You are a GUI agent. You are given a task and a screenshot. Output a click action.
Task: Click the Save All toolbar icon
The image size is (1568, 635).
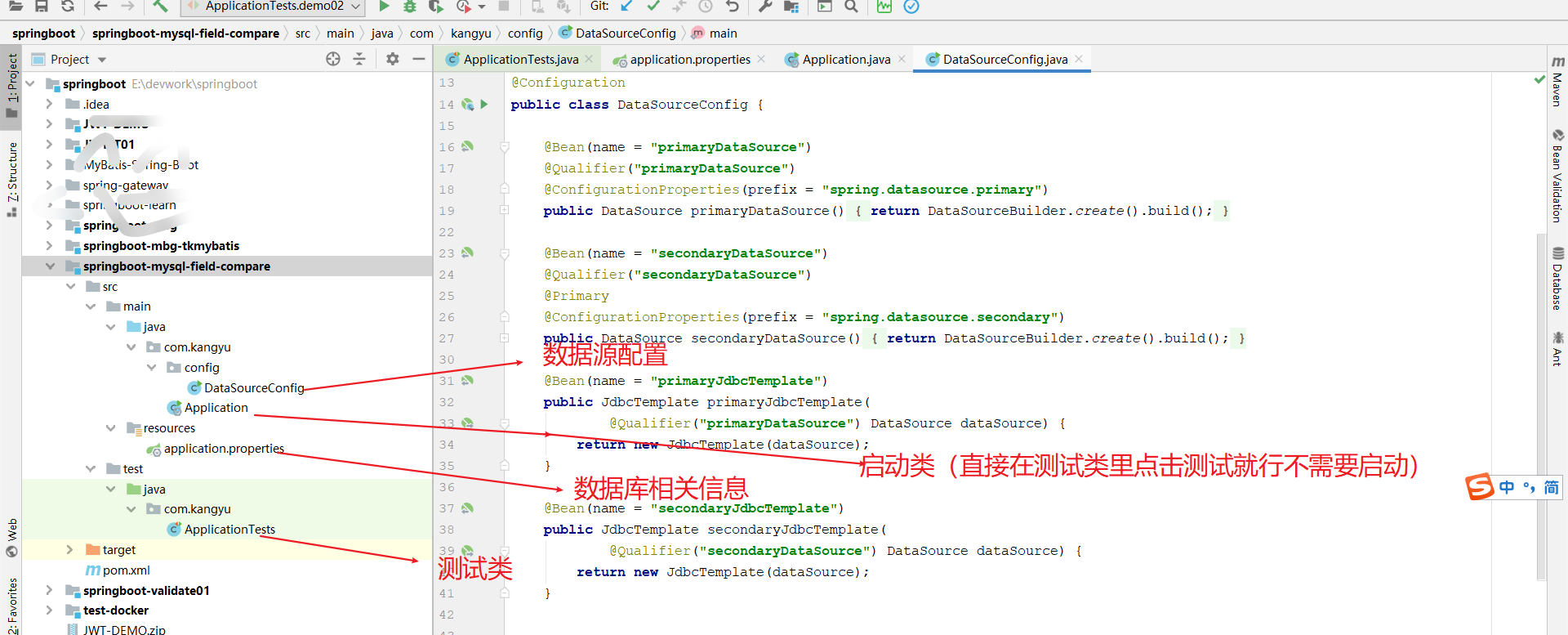point(42,7)
